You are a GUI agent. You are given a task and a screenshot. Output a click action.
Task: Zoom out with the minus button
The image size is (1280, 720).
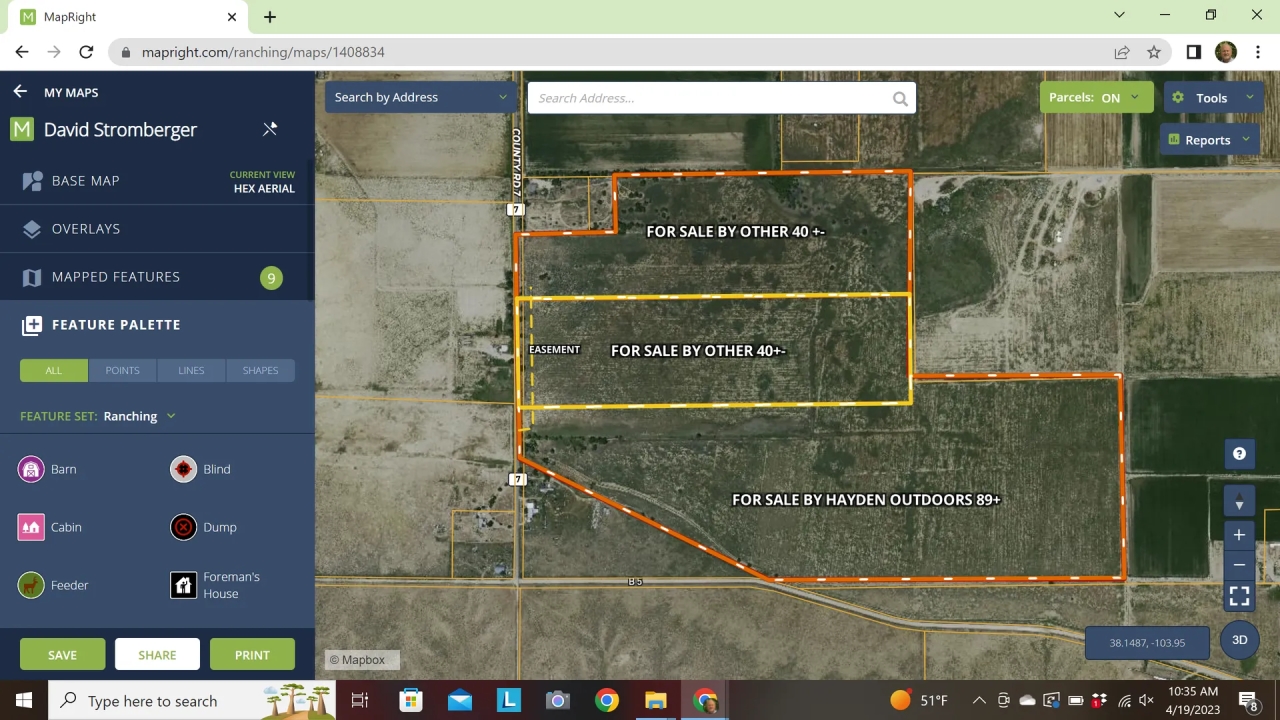coord(1239,565)
